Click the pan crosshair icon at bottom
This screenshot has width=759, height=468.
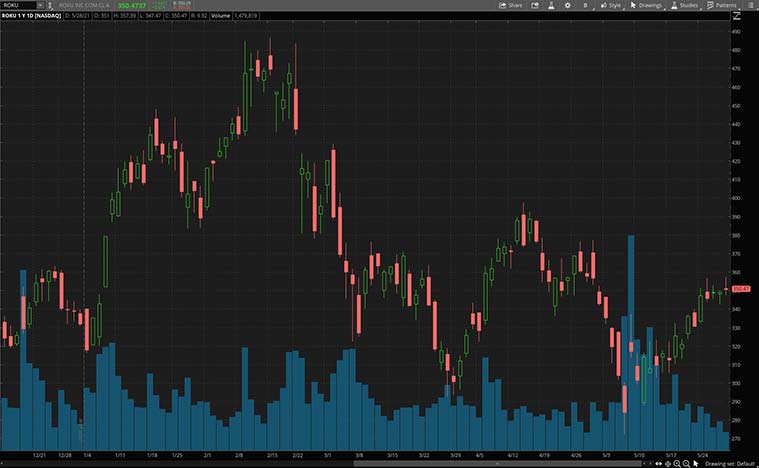click(666, 464)
